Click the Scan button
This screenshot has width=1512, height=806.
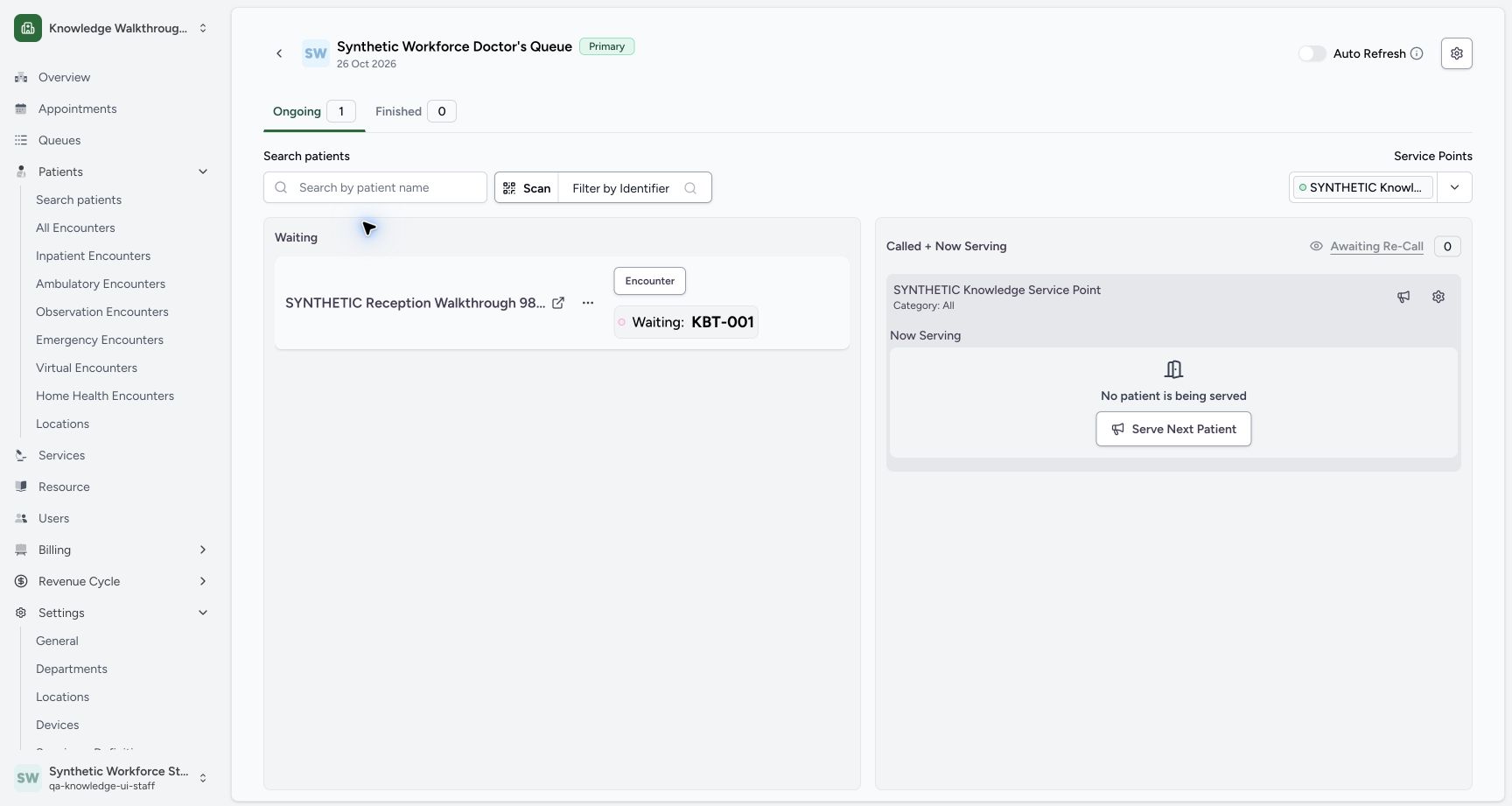pyautogui.click(x=527, y=188)
